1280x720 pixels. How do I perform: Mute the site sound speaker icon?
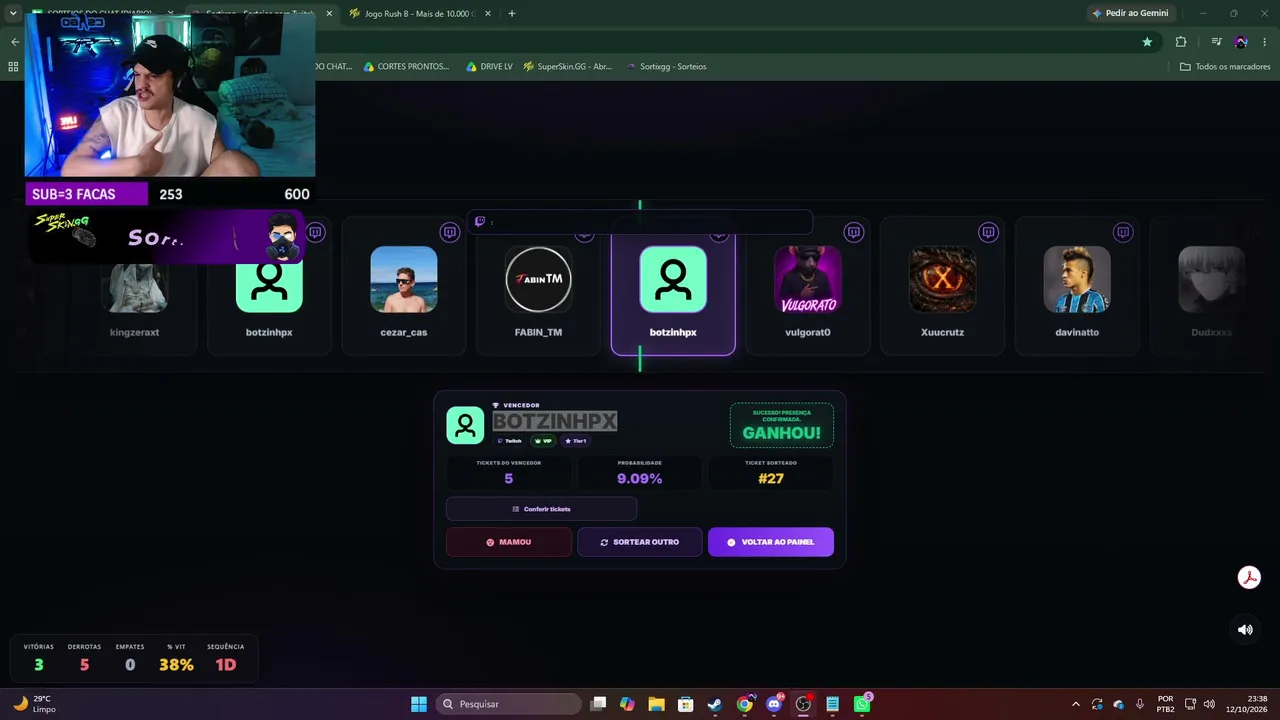[x=1245, y=630]
